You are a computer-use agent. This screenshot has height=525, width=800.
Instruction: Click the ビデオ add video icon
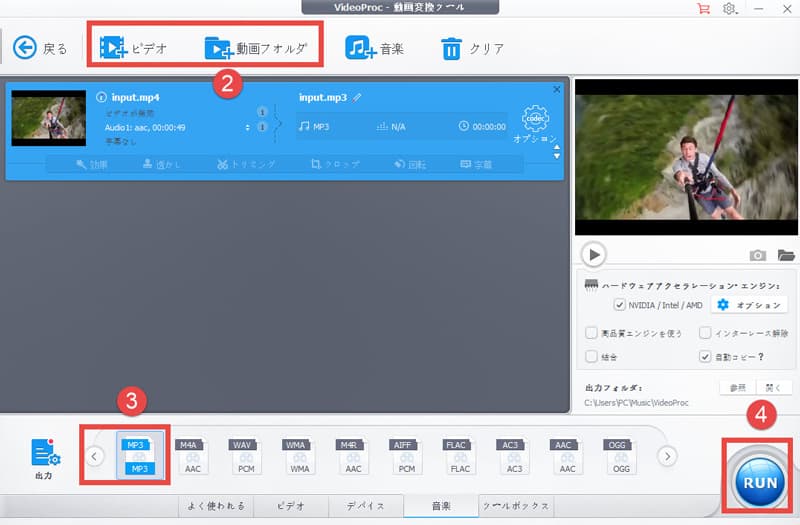[x=113, y=47]
